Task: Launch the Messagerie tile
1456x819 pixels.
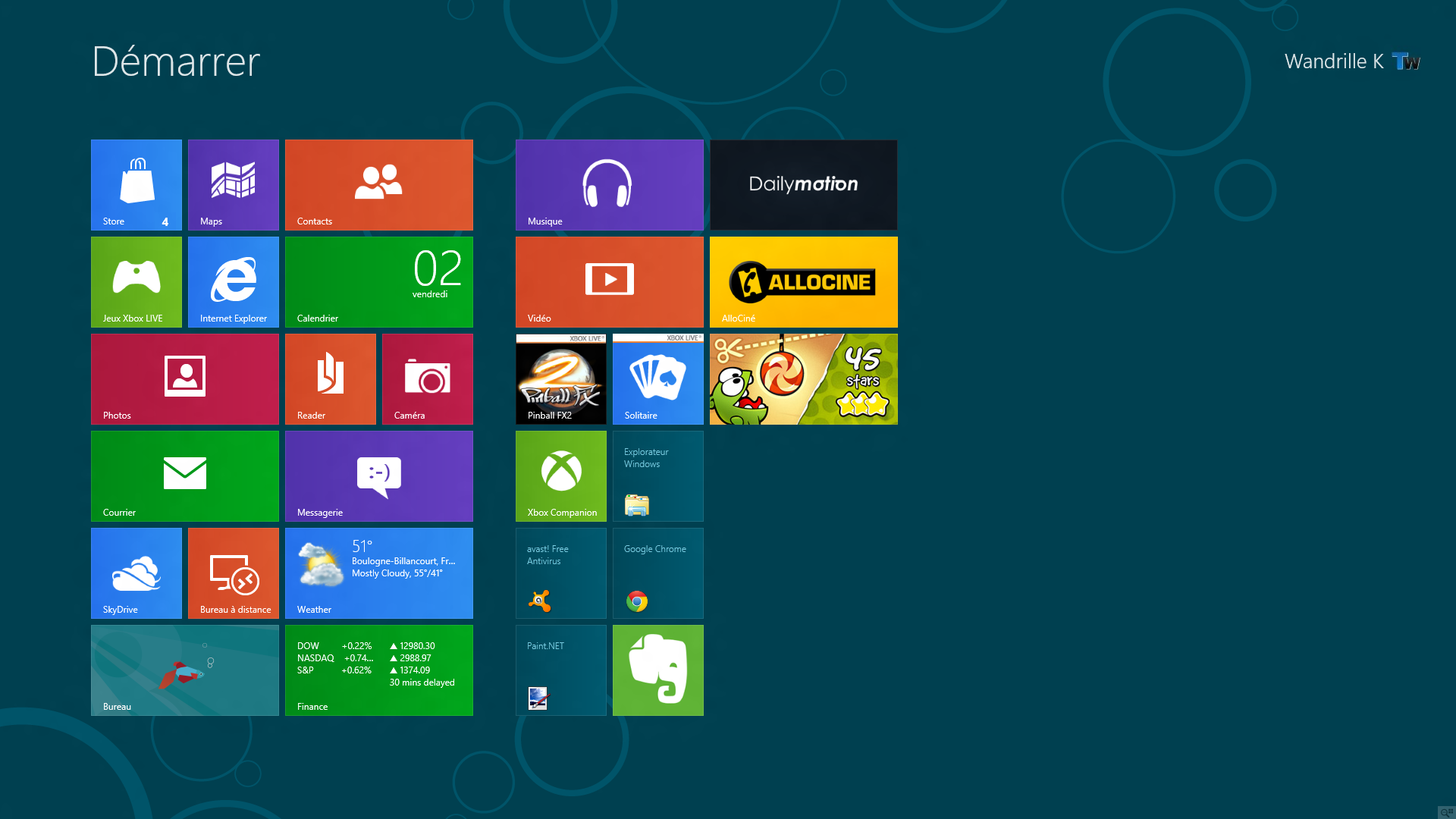Action: pos(379,476)
